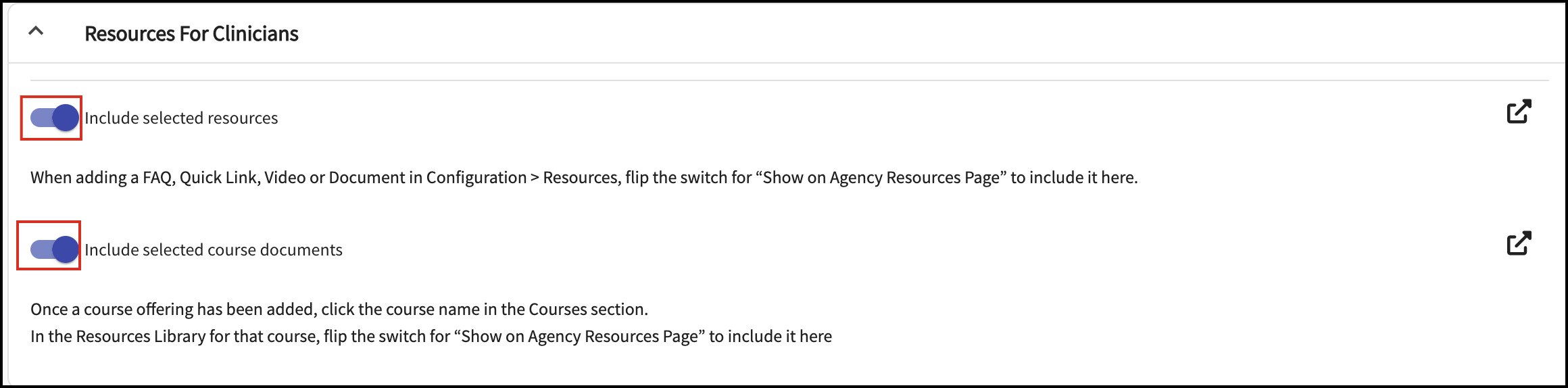Open external link icon for selected resources
This screenshot has height=388, width=1568.
(x=1519, y=112)
